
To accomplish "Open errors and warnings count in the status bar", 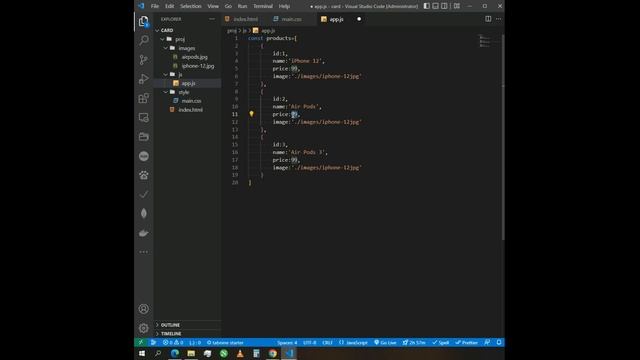I will [173, 342].
